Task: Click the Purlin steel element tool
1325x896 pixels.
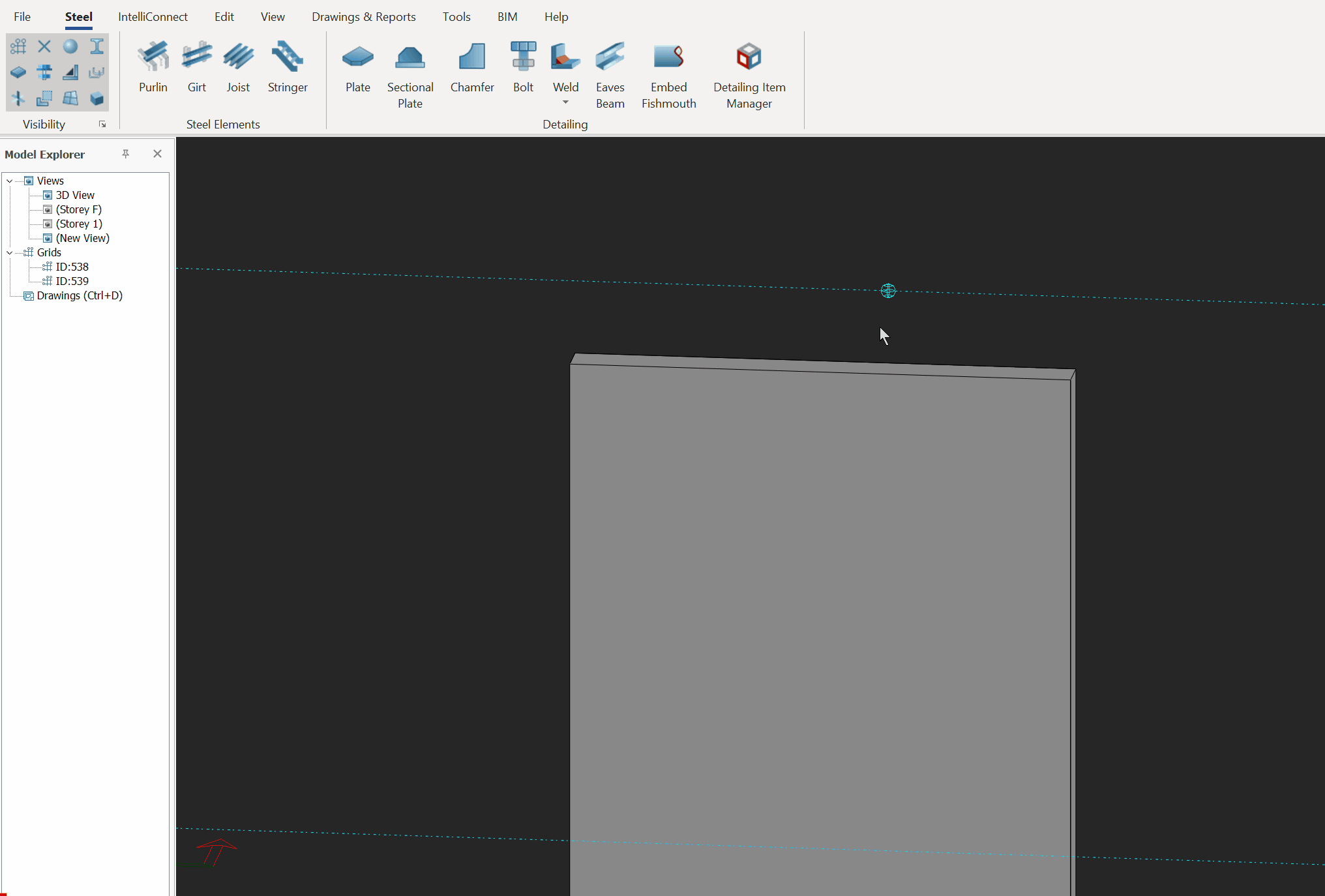Action: tap(153, 67)
